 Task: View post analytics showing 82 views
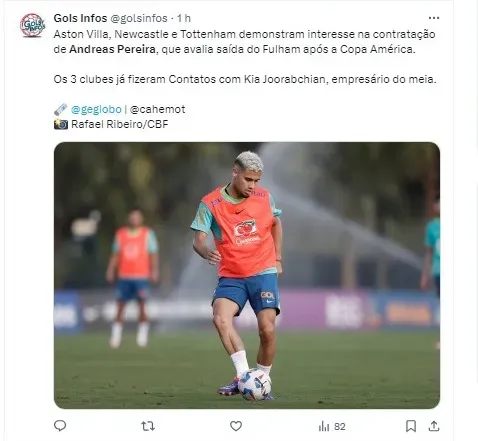[x=332, y=426]
